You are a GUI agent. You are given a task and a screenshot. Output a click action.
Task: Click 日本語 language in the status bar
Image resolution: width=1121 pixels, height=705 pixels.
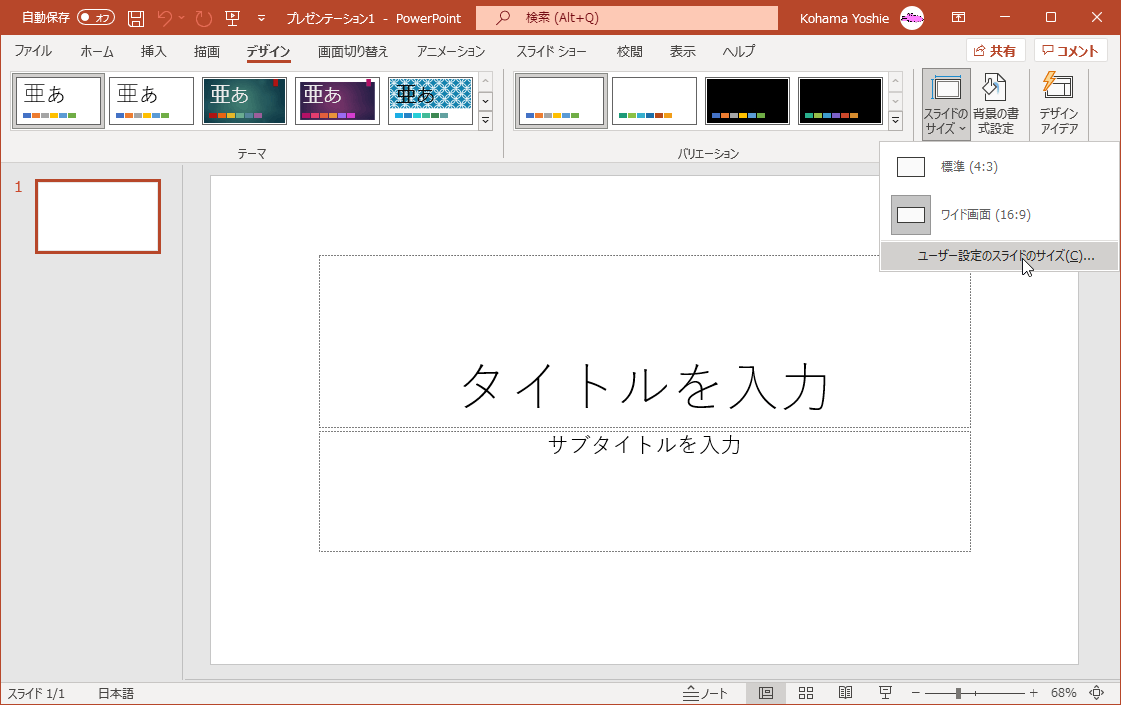pyautogui.click(x=116, y=693)
